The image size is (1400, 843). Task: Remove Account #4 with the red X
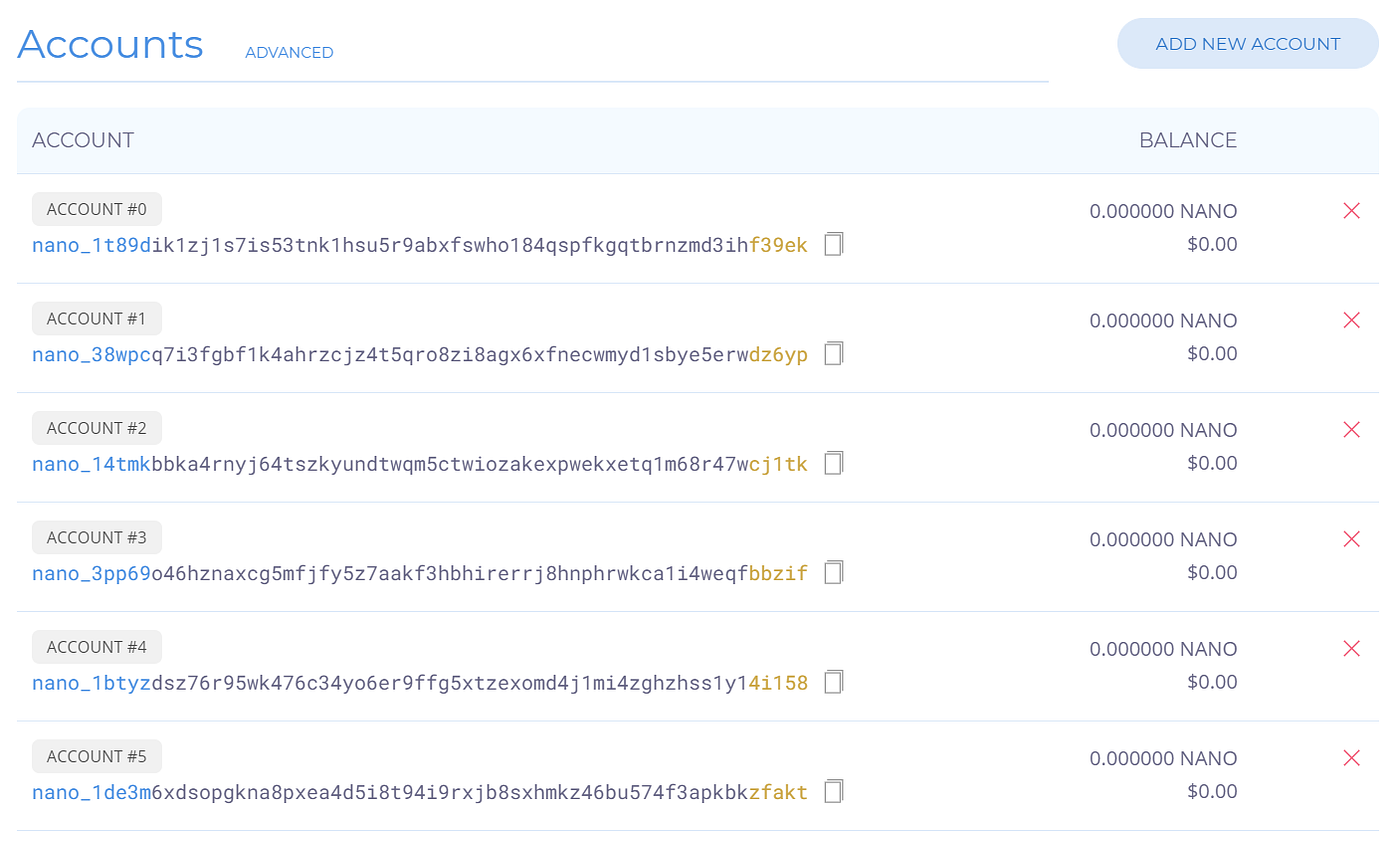tap(1351, 648)
